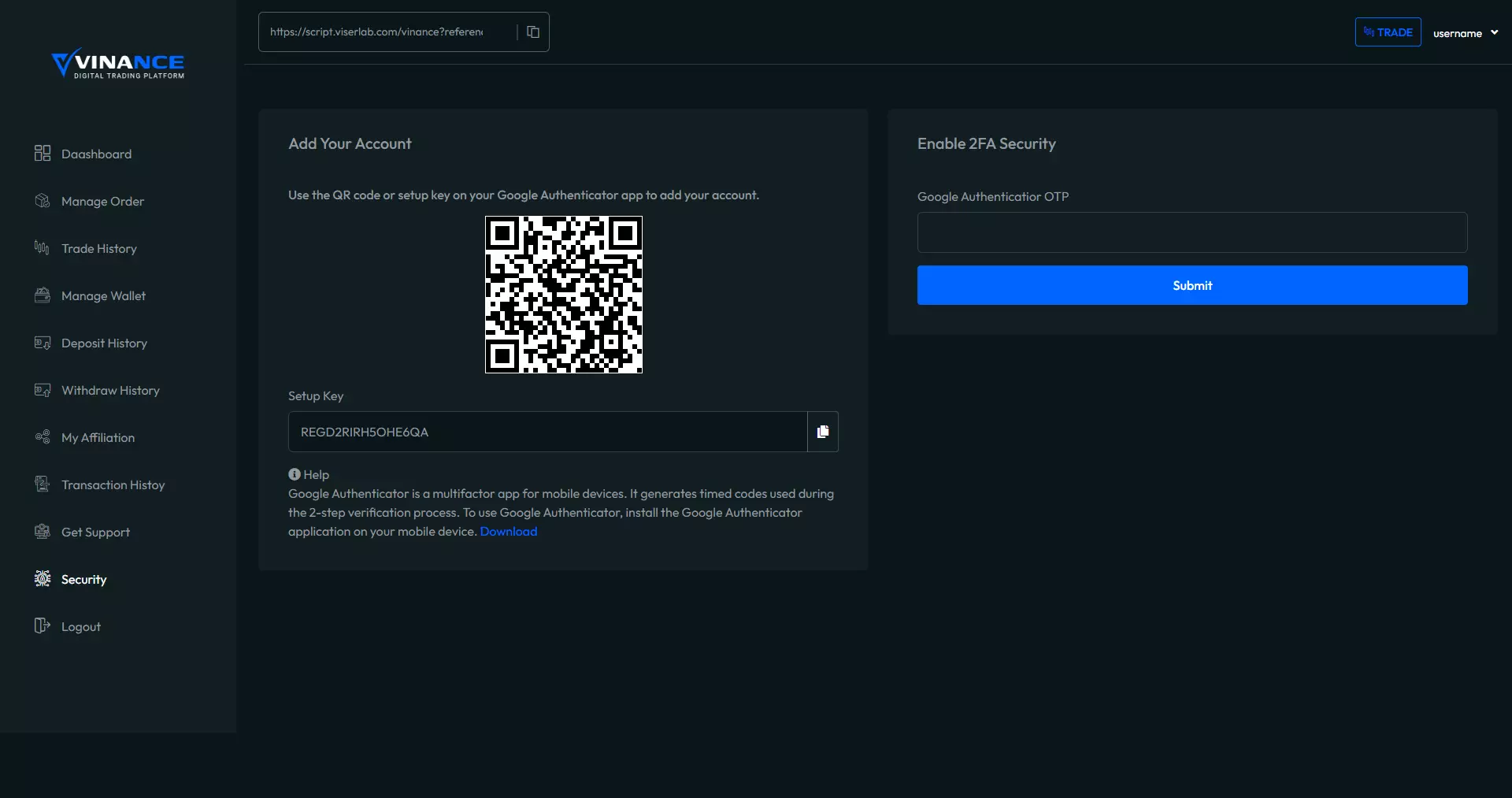
Task: Click the referral URL field
Action: (386, 32)
